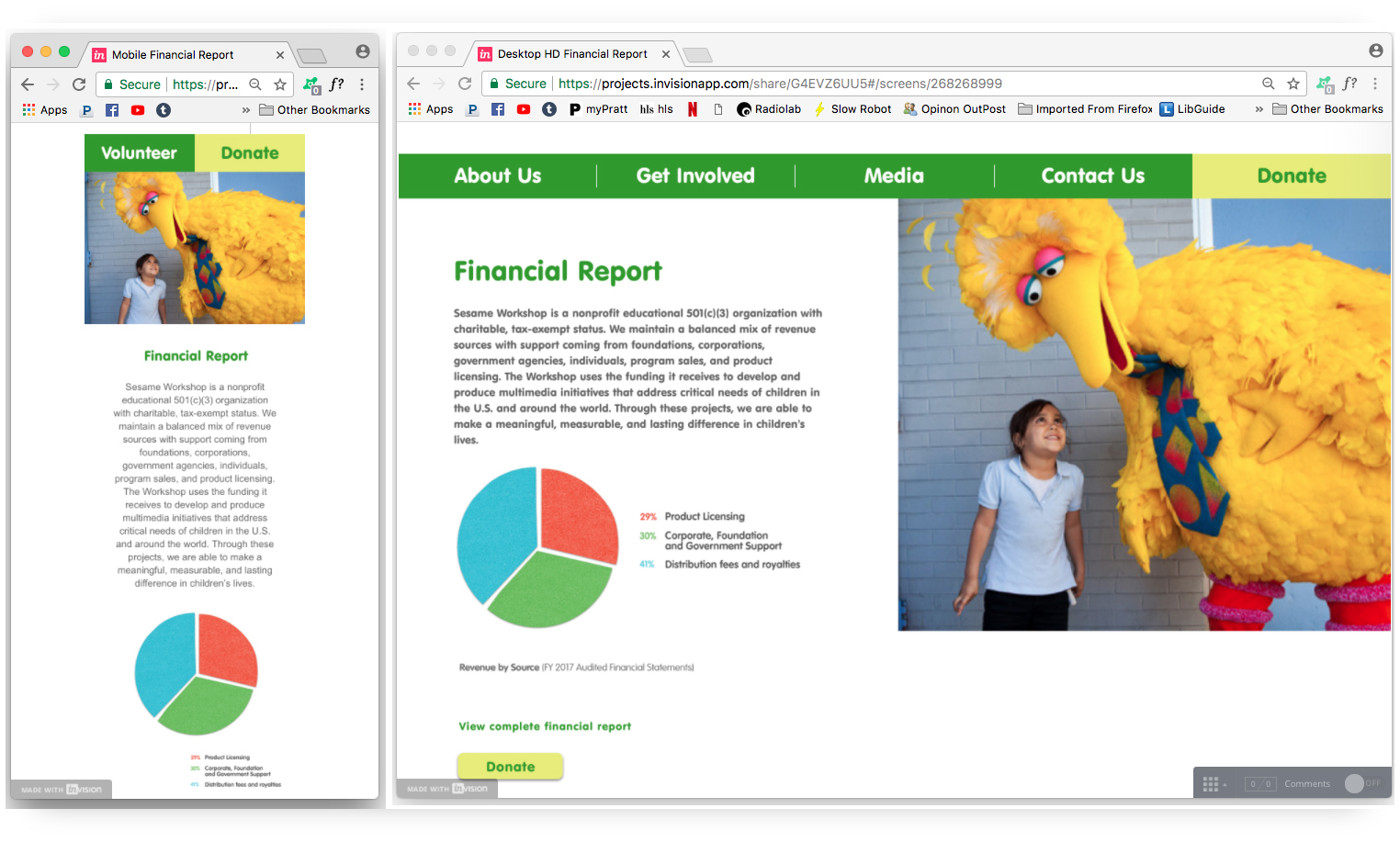
Task: Click the f? font extension icon in the desktop window
Action: pyautogui.click(x=1349, y=84)
